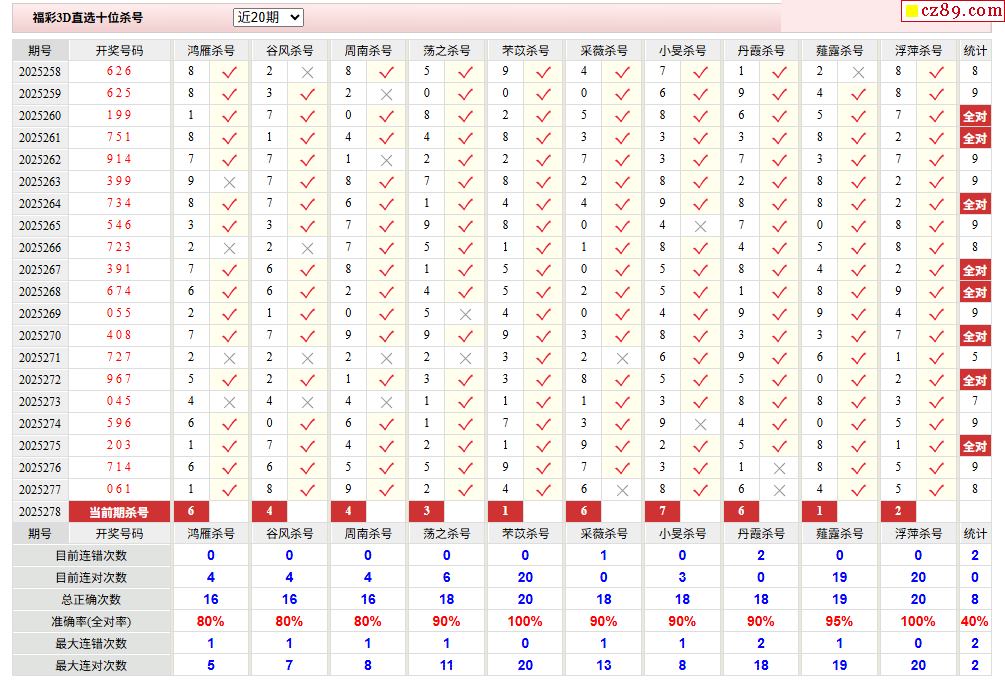Click period number 2025278
This screenshot has height=686, width=1005.
40,512
